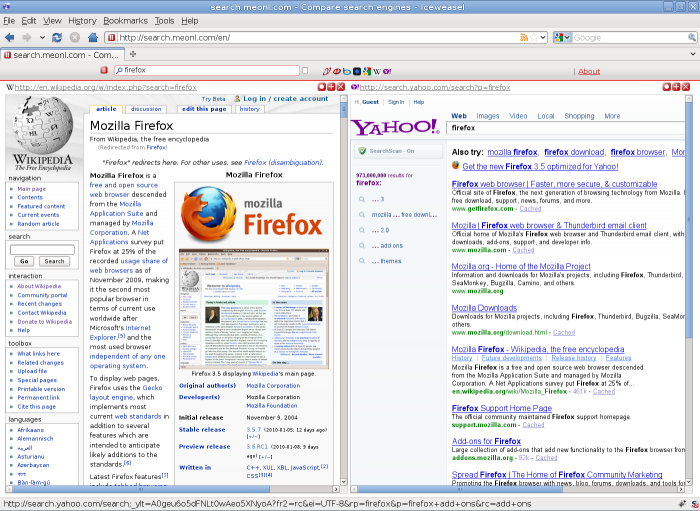This screenshot has height=511, width=700.
Task: Open Wikipedia history tab
Action: [x=249, y=109]
